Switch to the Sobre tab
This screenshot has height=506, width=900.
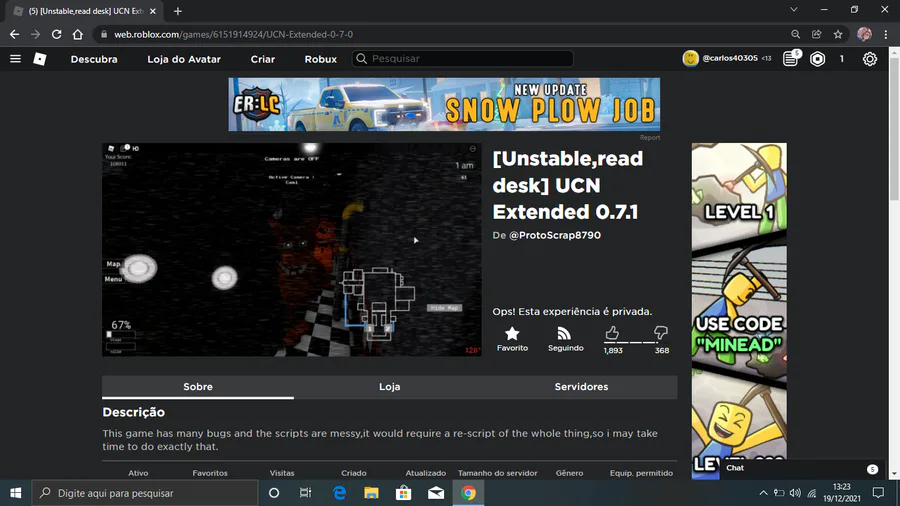click(198, 387)
